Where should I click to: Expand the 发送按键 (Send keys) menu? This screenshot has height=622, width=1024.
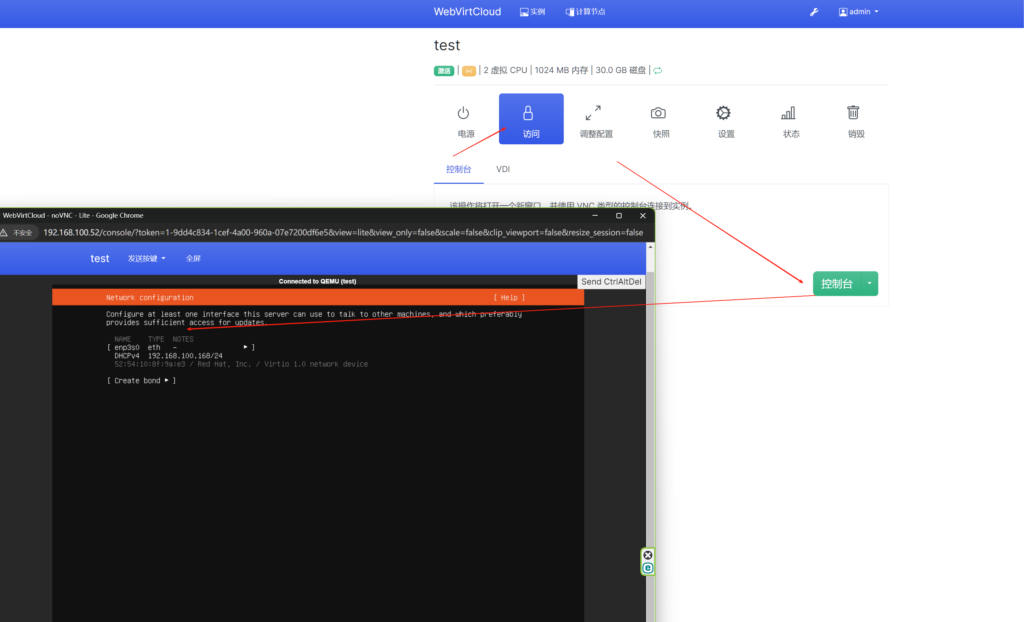tap(146, 258)
